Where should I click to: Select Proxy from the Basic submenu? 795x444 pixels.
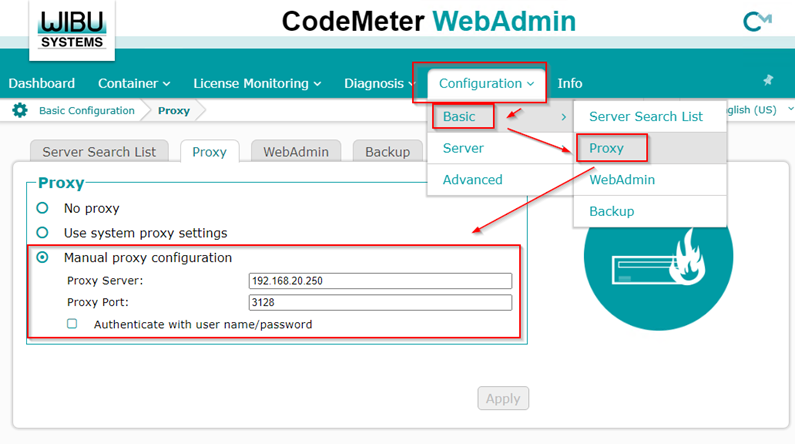tap(607, 148)
